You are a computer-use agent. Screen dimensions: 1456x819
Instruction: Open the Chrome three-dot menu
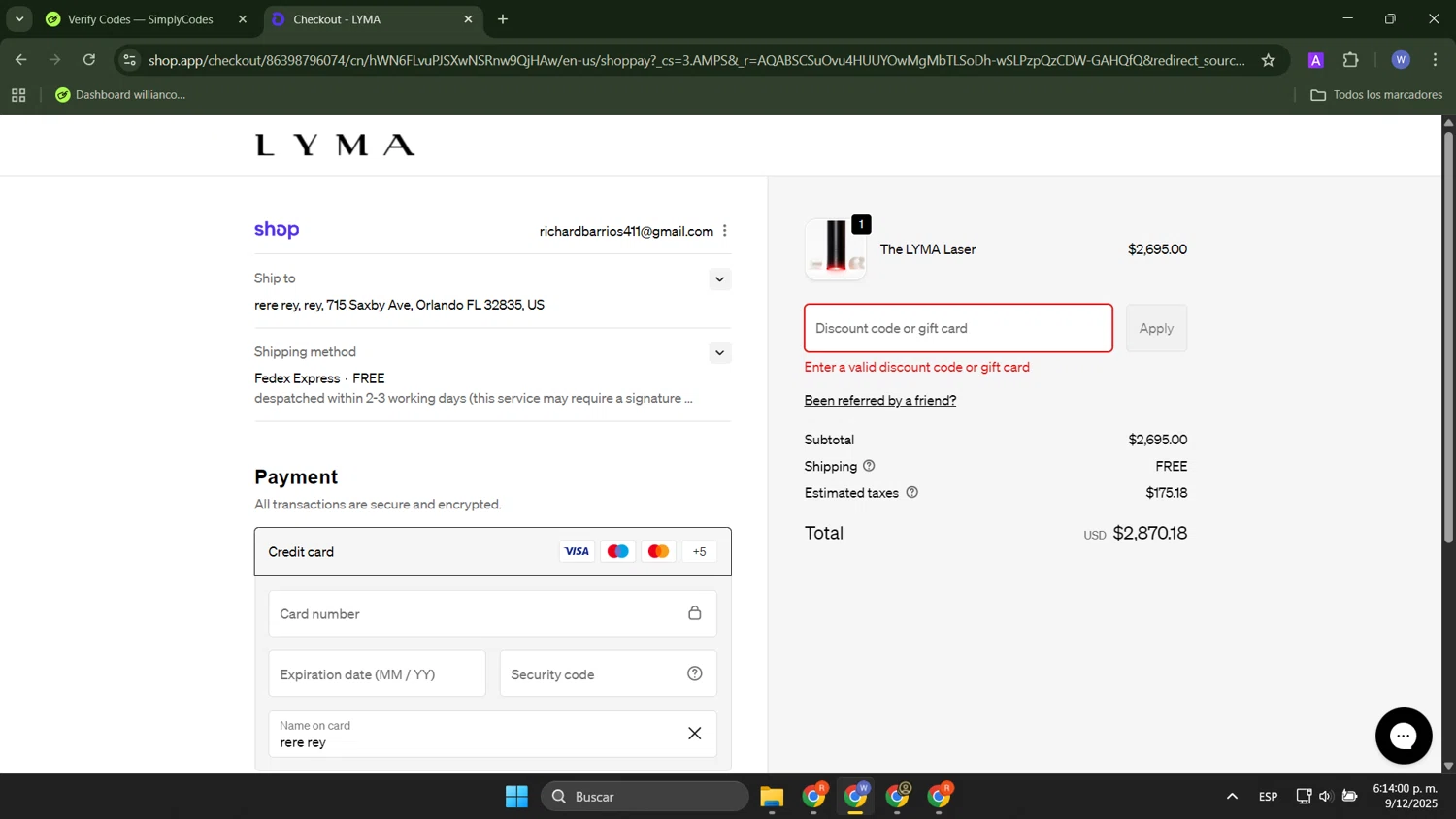[x=1435, y=60]
